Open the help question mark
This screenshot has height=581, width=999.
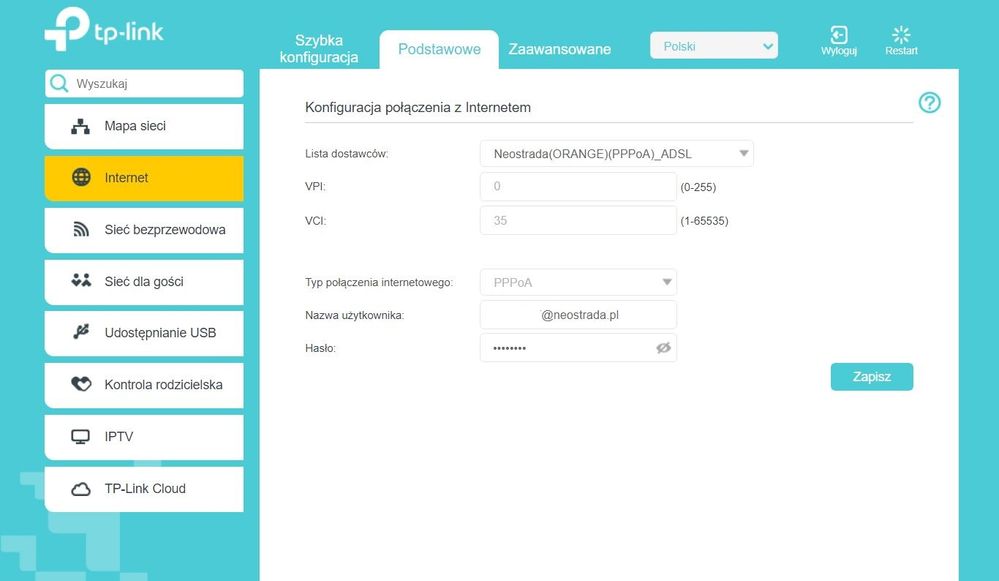pos(930,103)
